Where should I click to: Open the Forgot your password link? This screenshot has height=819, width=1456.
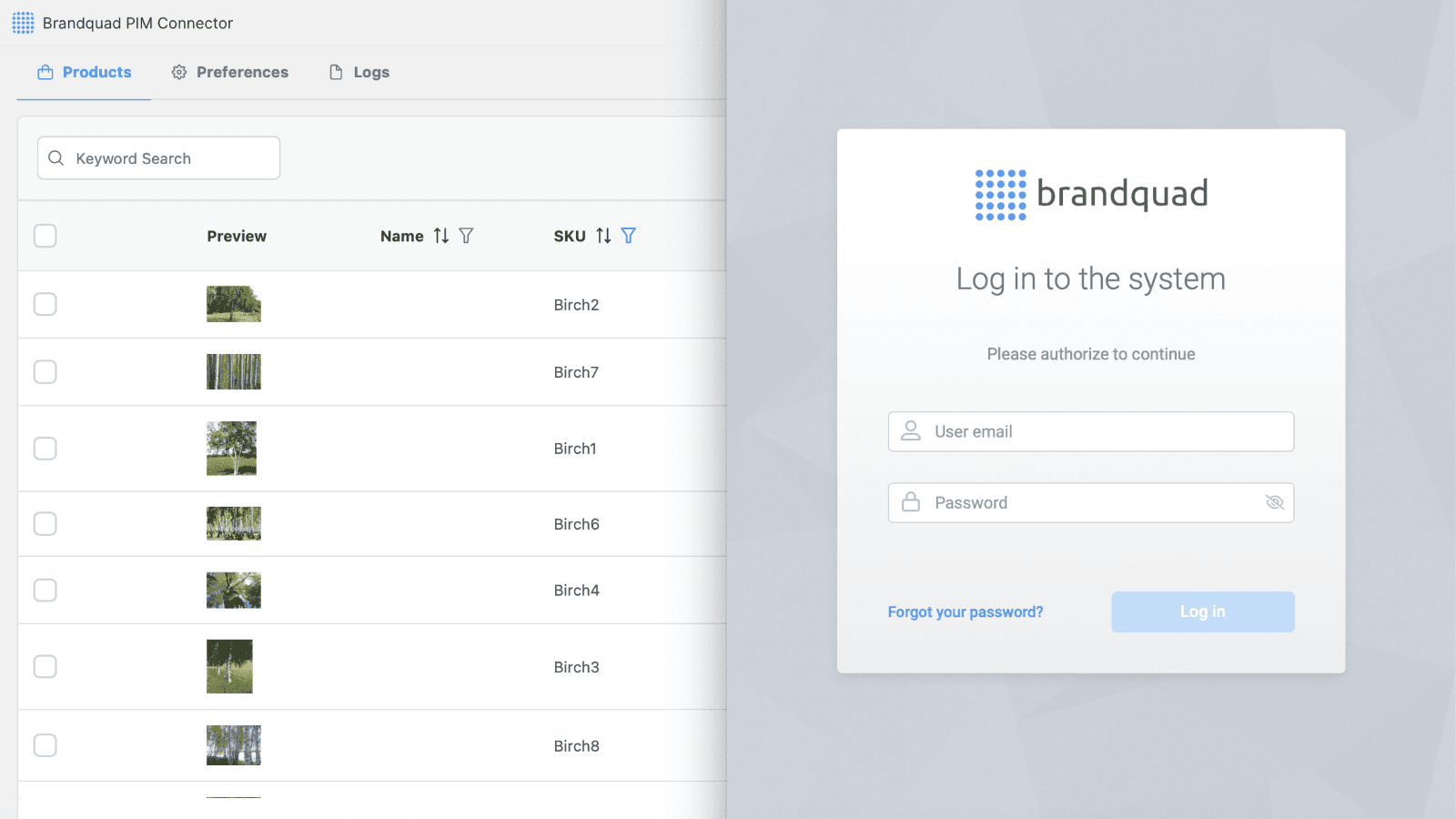pyautogui.click(x=965, y=612)
